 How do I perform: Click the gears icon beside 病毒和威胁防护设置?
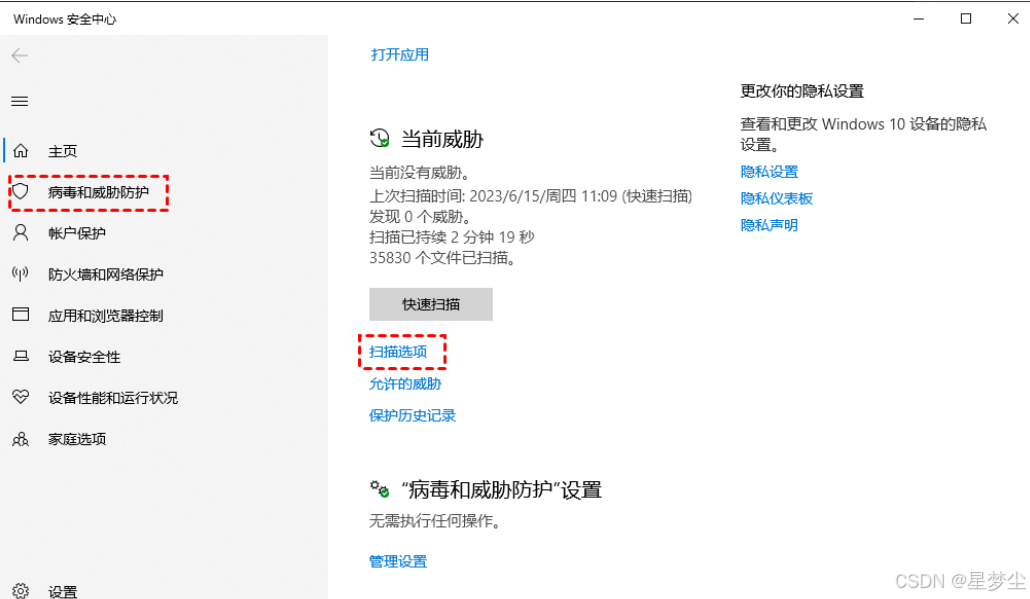pyautogui.click(x=380, y=489)
